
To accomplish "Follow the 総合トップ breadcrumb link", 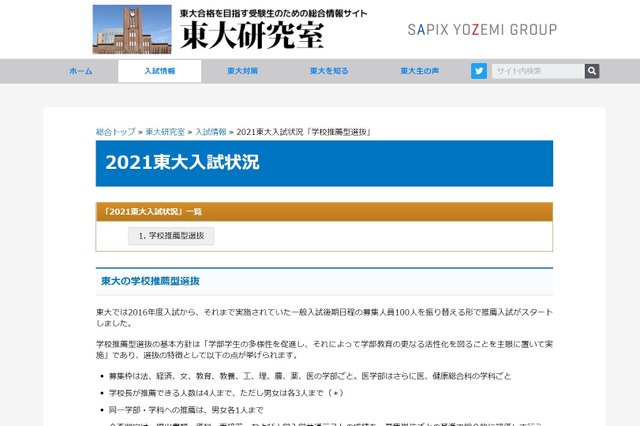I will pyautogui.click(x=116, y=132).
